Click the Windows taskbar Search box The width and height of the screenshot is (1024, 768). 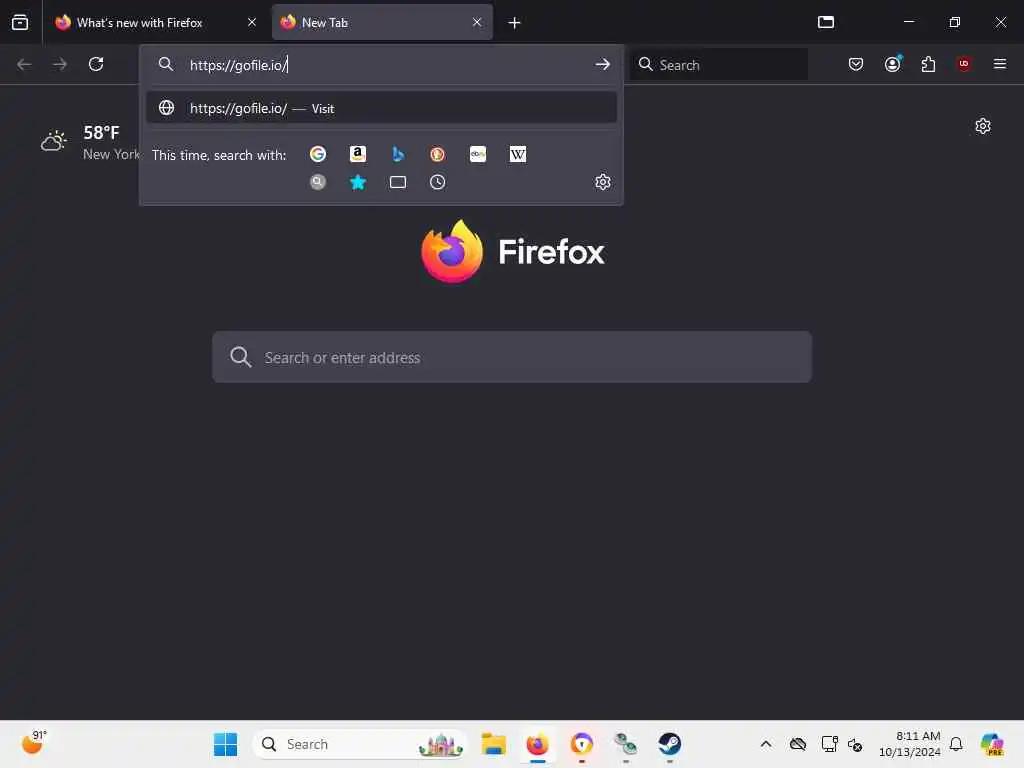pyautogui.click(x=360, y=744)
